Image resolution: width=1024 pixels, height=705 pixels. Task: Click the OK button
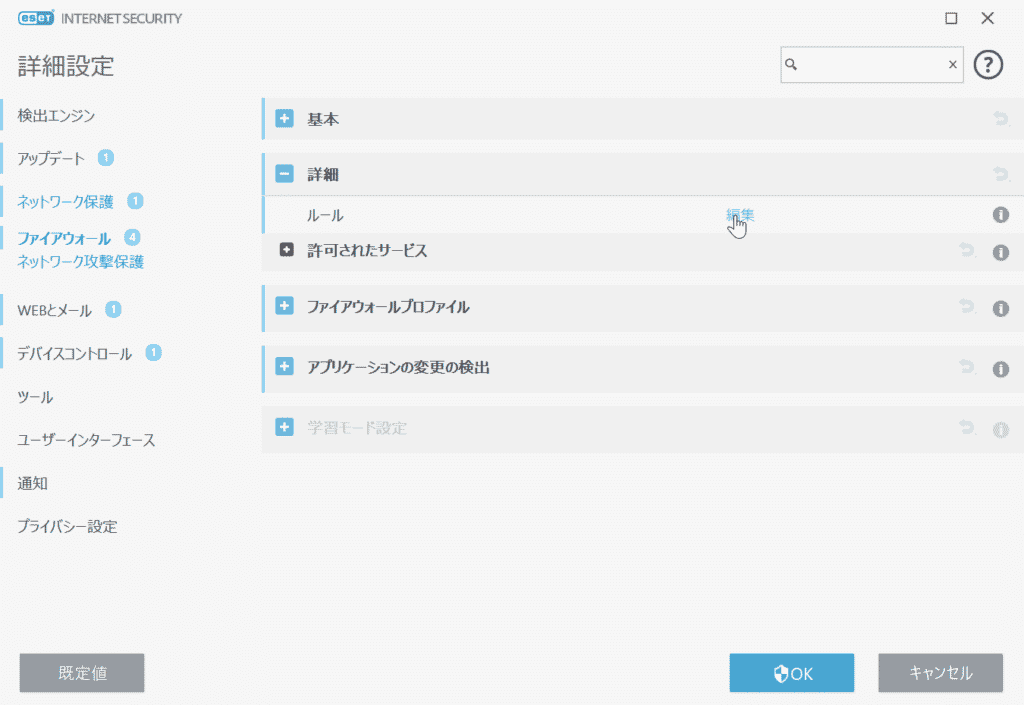792,673
